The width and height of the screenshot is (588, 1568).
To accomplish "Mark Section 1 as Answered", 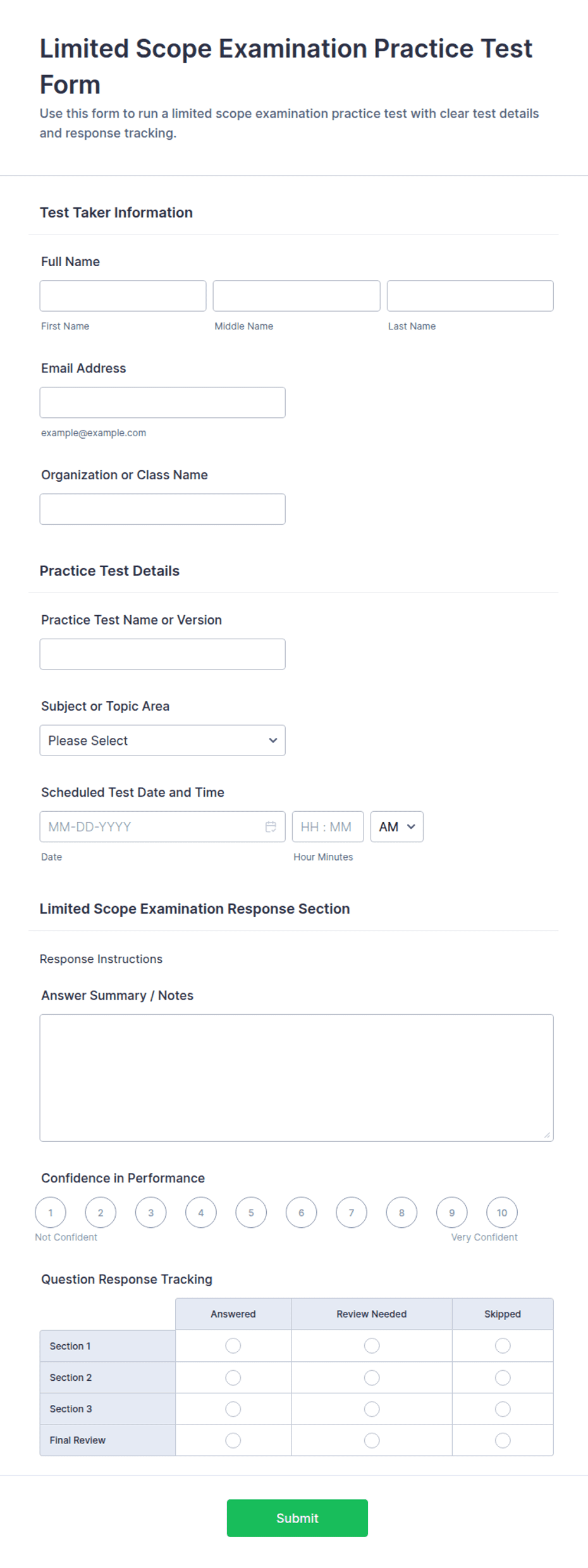I will 233,1345.
